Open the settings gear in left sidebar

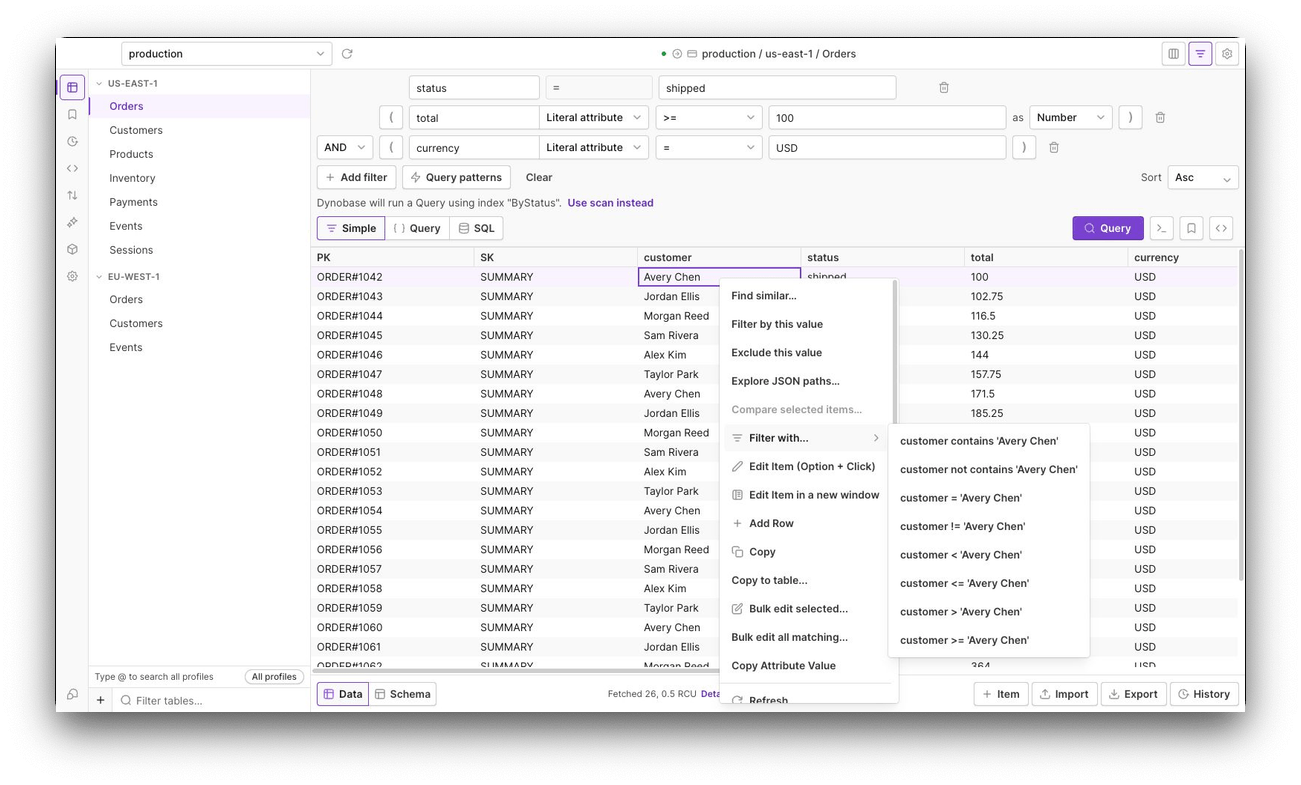[72, 276]
